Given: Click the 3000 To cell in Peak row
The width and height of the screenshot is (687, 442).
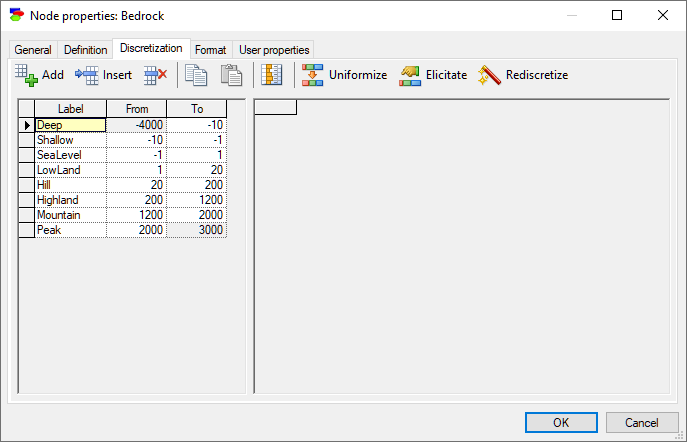Looking at the screenshot, I should (x=197, y=230).
